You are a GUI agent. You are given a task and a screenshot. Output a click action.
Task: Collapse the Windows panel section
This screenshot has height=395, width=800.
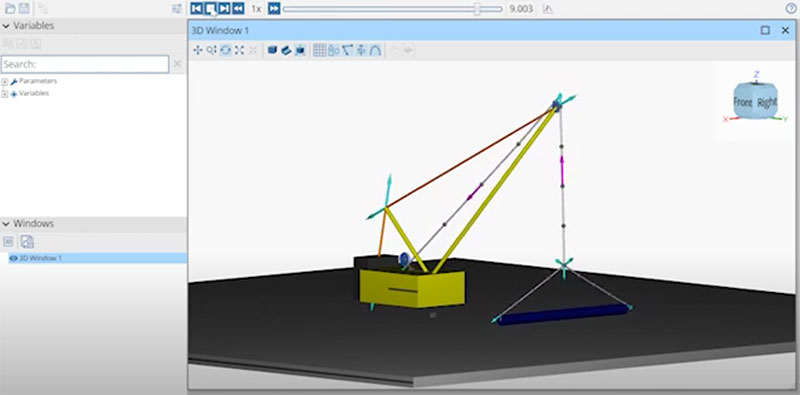tap(6, 224)
